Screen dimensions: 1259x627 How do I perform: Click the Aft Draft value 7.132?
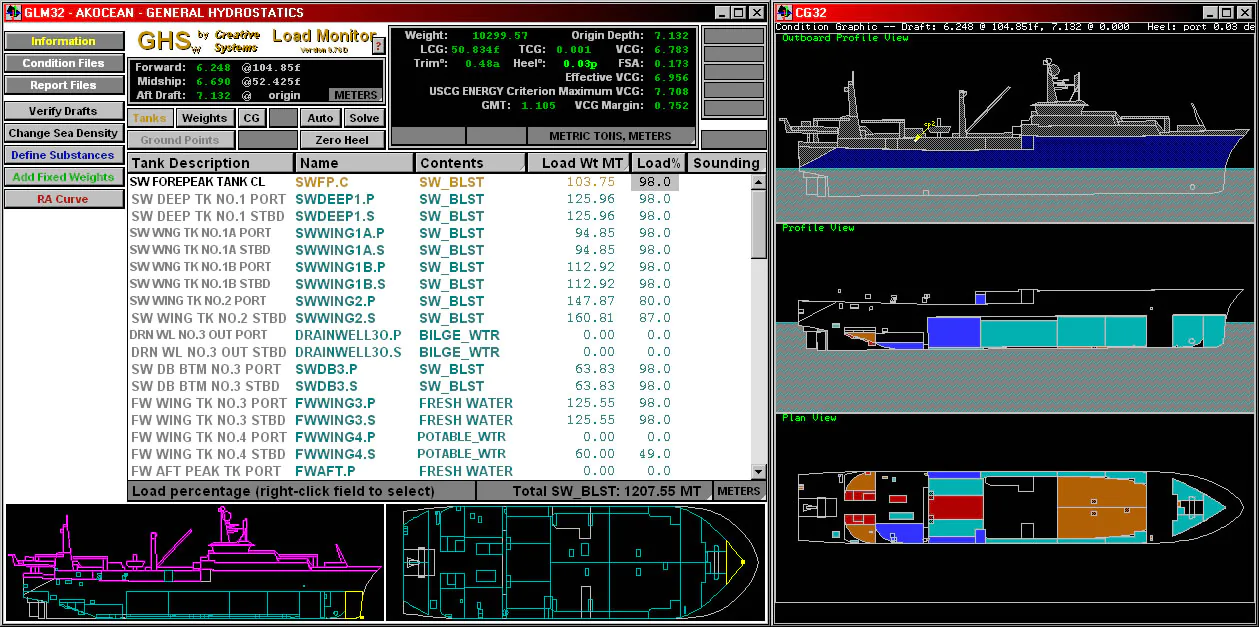pyautogui.click(x=213, y=95)
